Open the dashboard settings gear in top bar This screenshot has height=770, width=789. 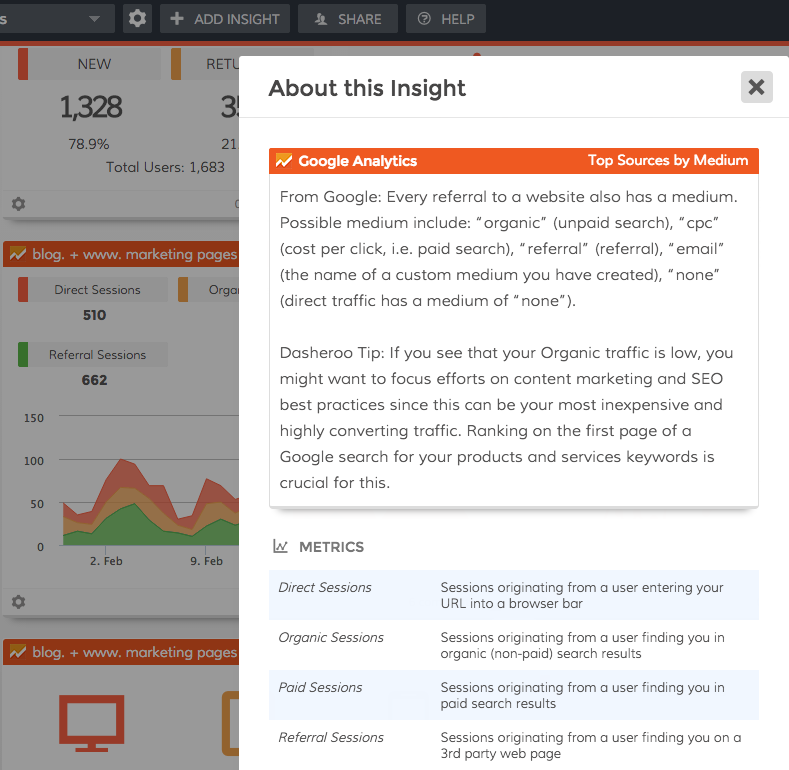click(x=138, y=19)
